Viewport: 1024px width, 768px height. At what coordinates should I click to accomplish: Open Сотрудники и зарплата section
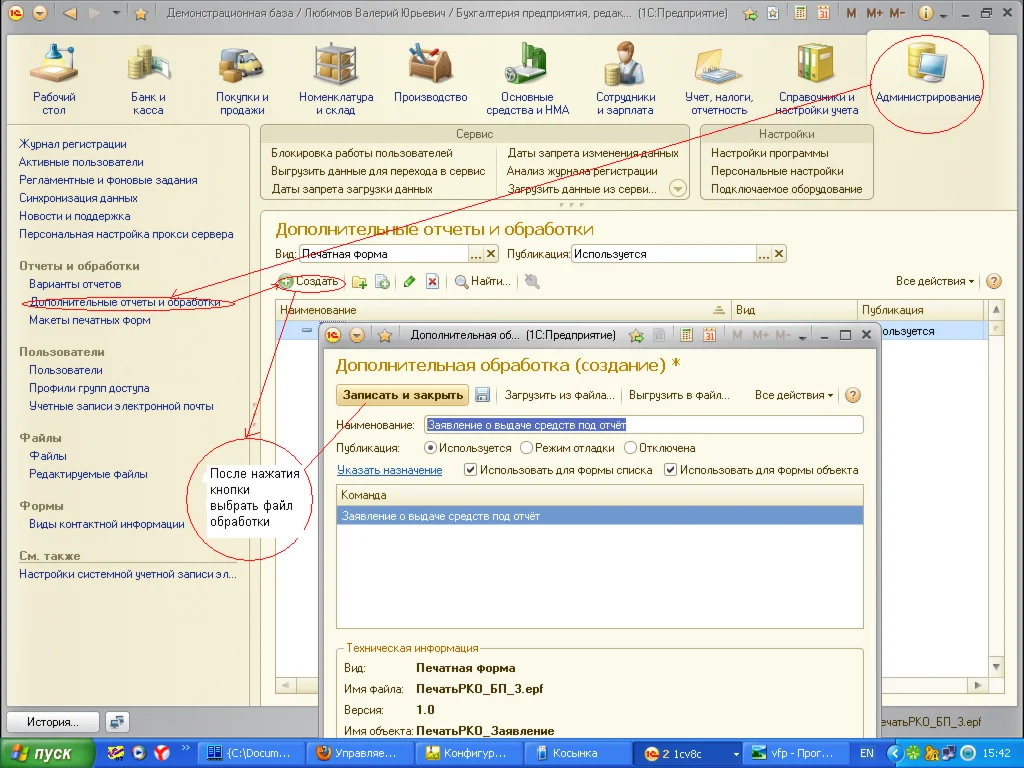pos(626,79)
